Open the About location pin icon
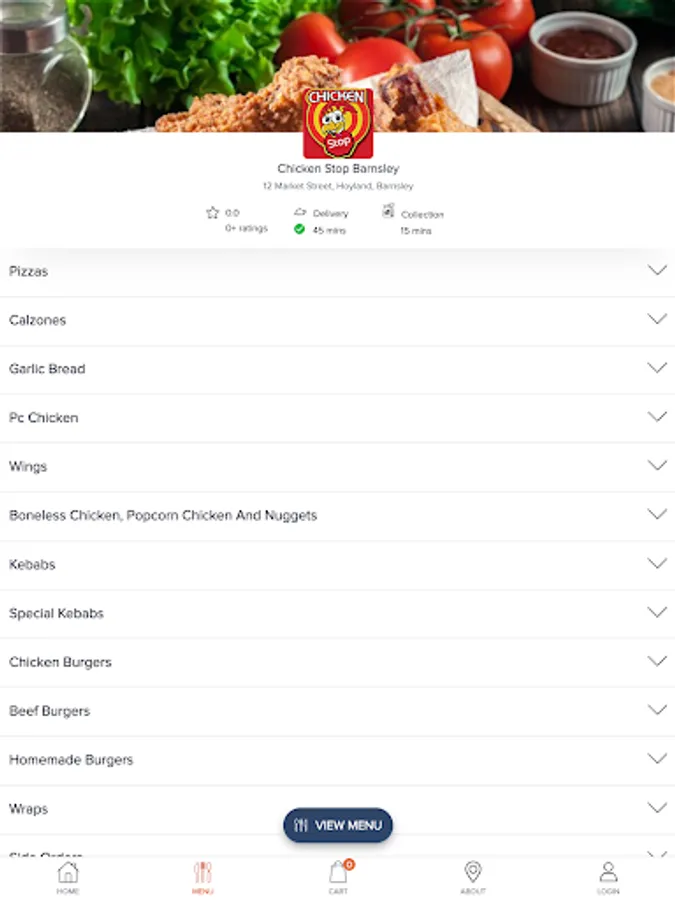Viewport: 675px width, 900px height. (x=472, y=871)
